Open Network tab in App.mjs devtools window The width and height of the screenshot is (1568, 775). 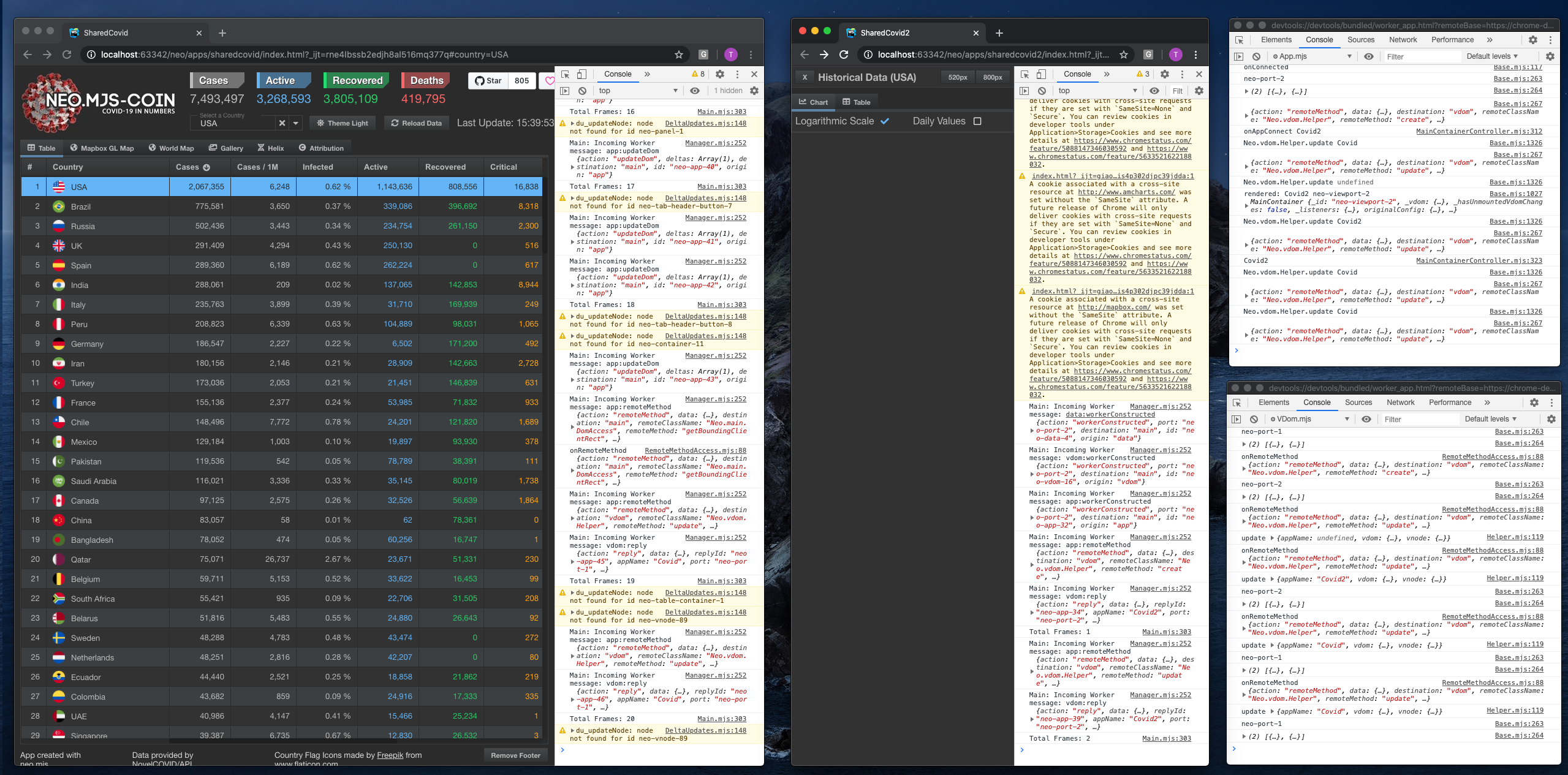click(1403, 40)
